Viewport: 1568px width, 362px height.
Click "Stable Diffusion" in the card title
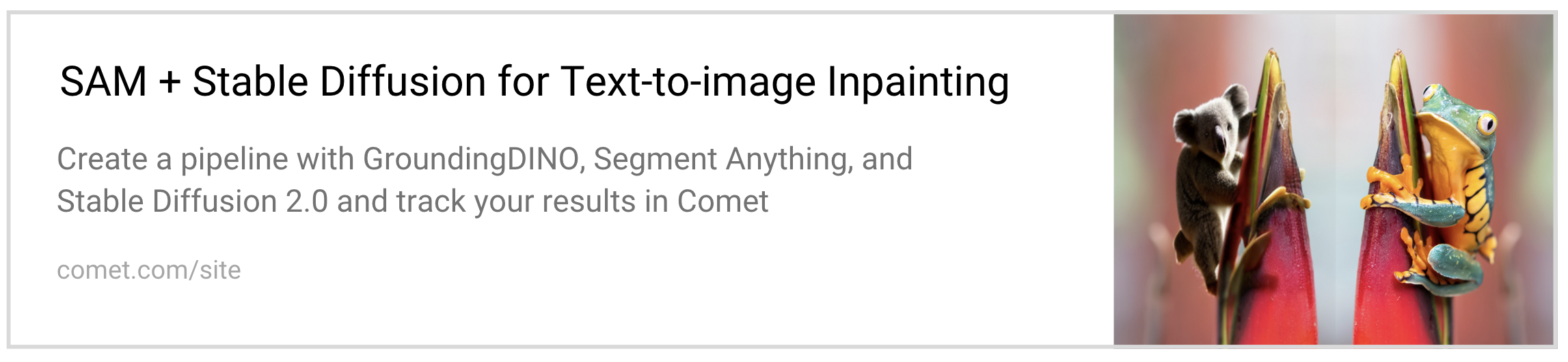coord(338,82)
